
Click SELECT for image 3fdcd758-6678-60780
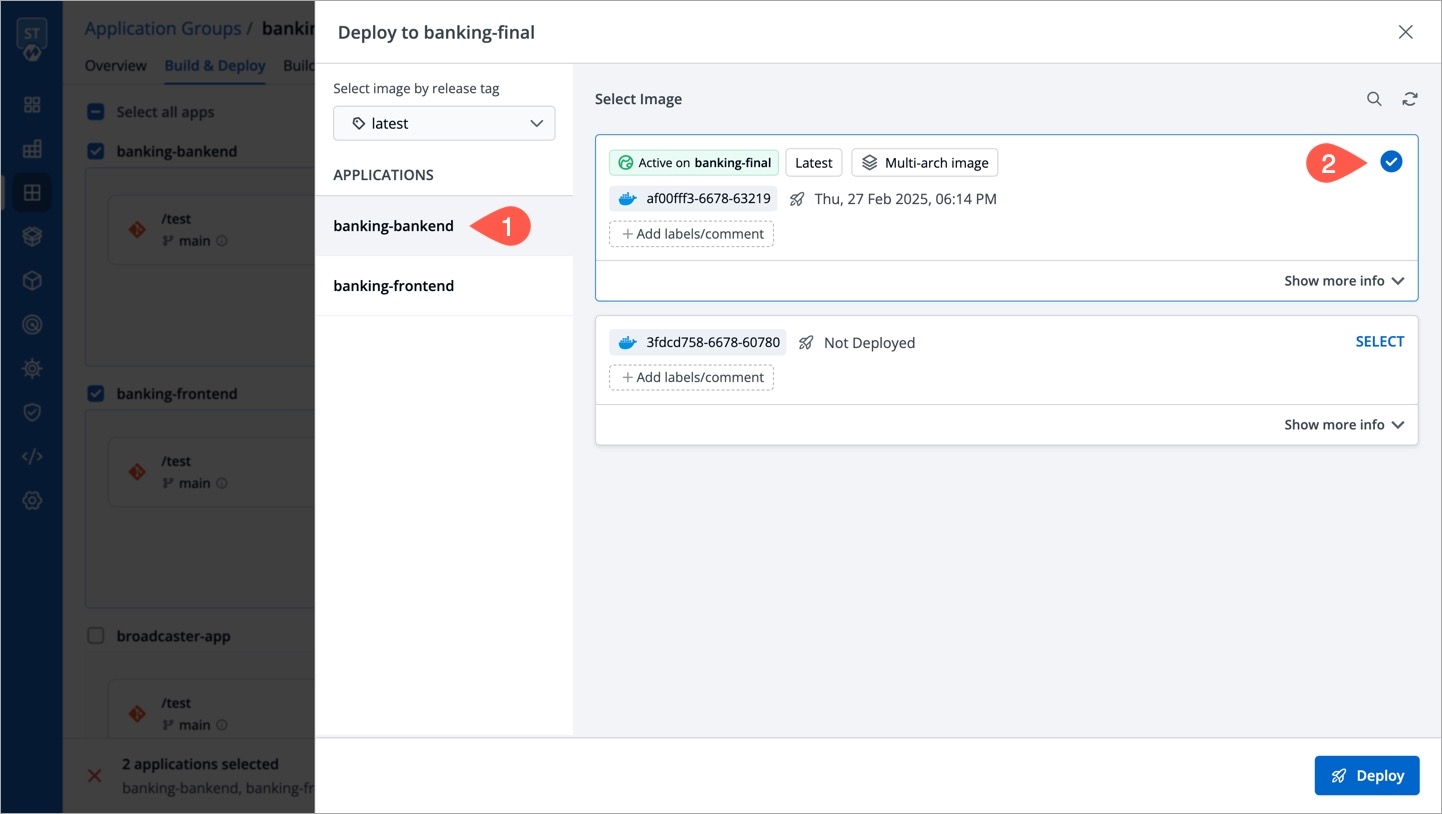pos(1379,342)
